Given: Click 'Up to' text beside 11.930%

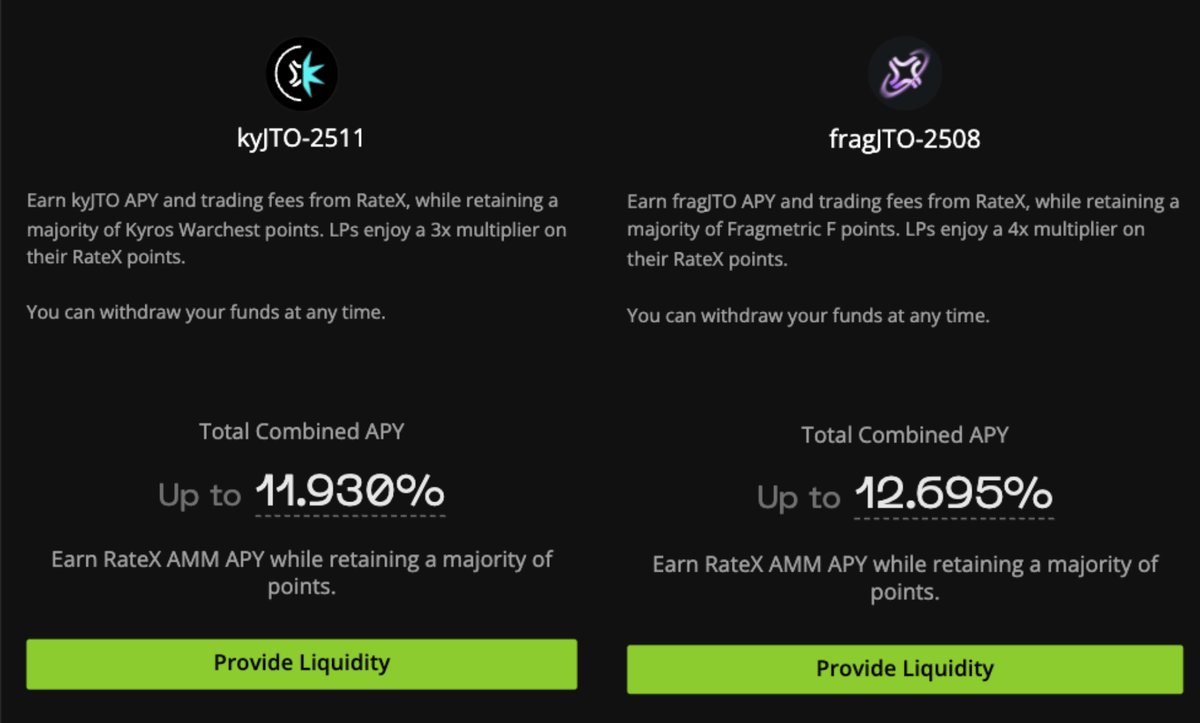Looking at the screenshot, I should tap(200, 495).
